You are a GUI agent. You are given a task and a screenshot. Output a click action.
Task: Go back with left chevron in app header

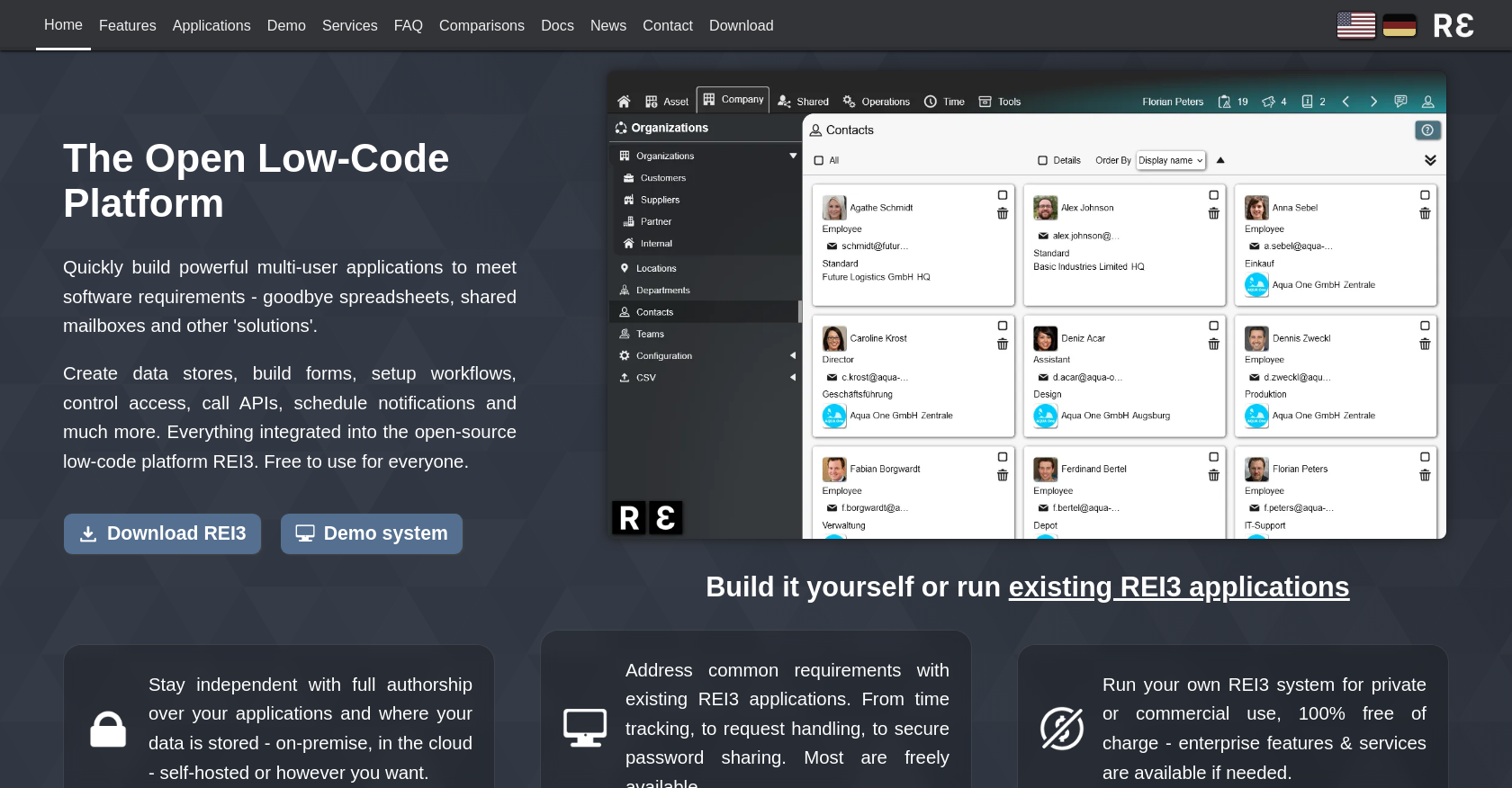pyautogui.click(x=1346, y=102)
